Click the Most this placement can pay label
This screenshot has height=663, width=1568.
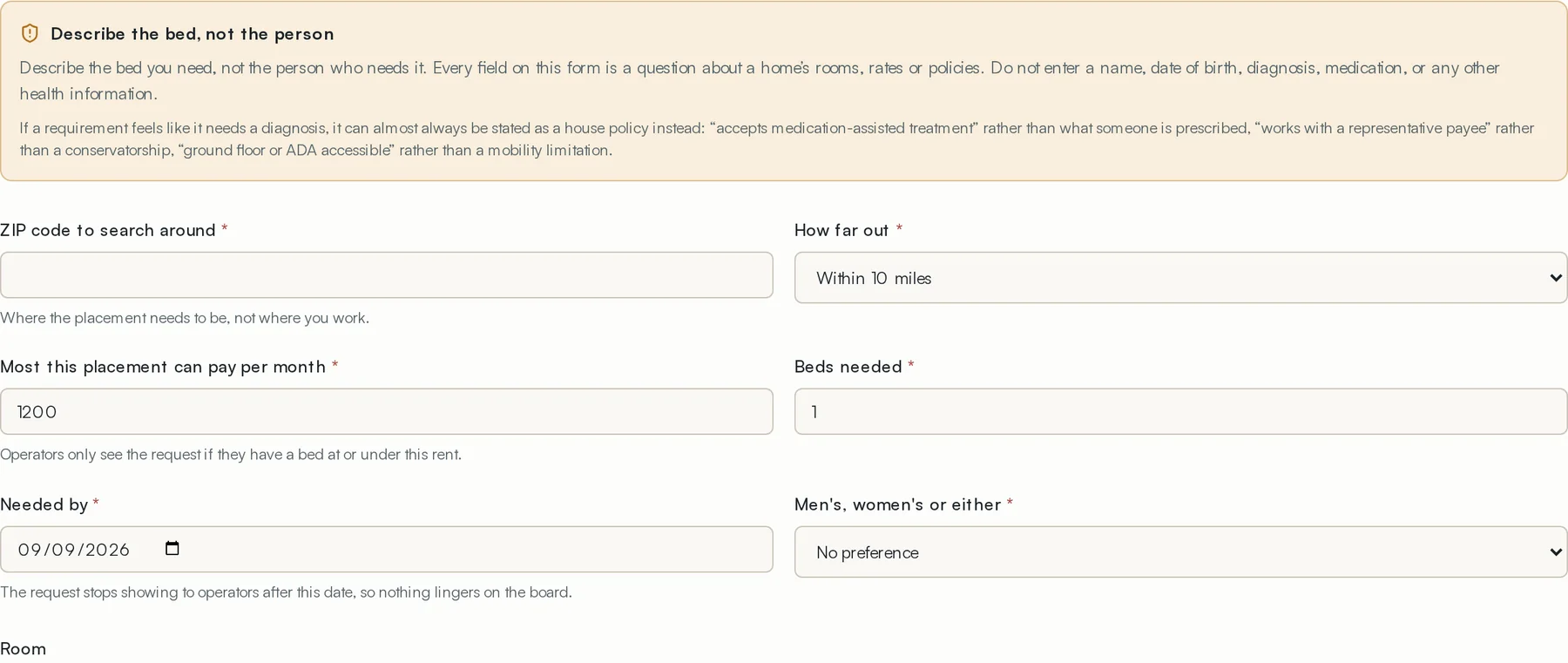(163, 367)
